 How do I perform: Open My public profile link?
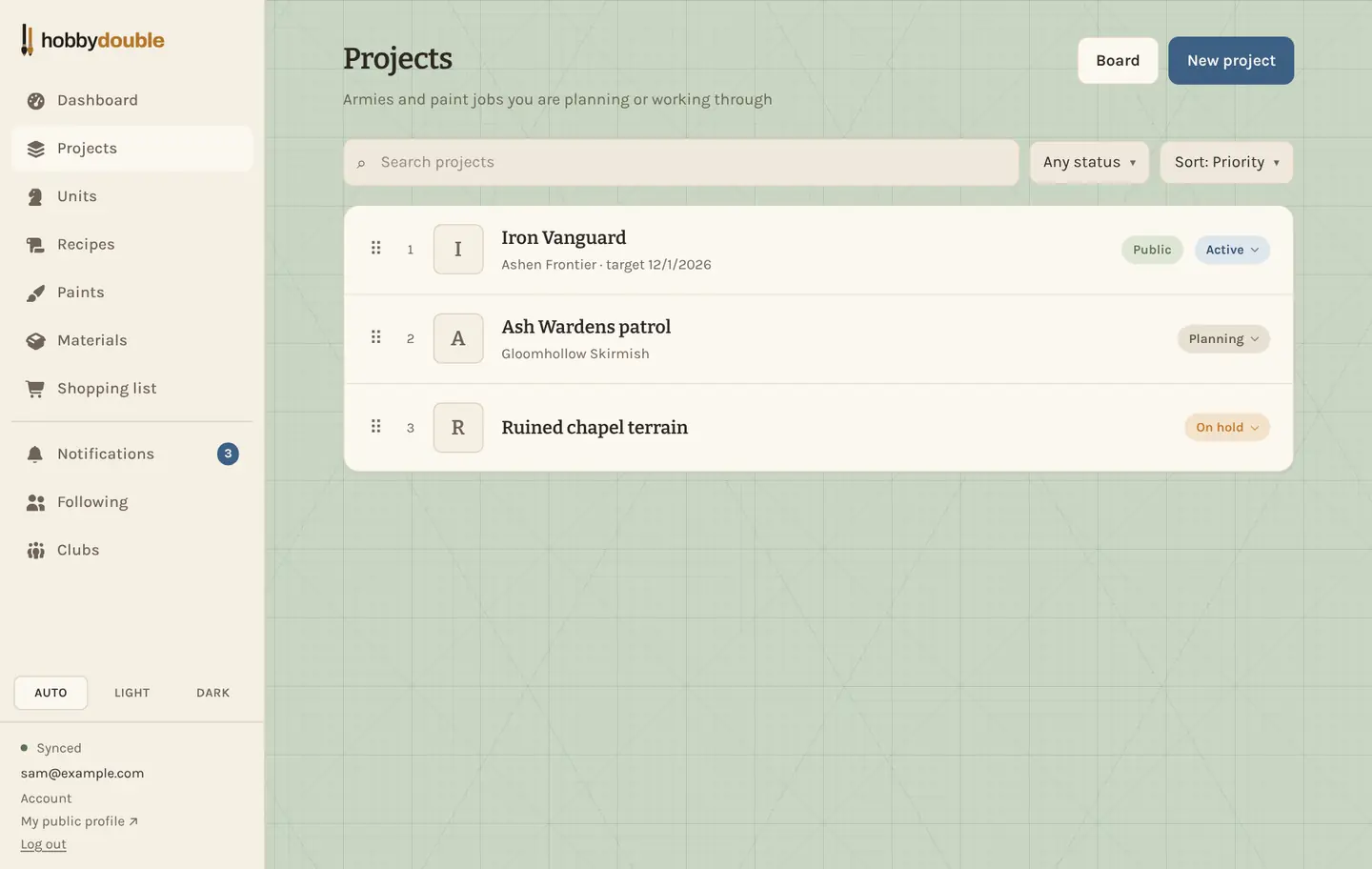pos(79,821)
